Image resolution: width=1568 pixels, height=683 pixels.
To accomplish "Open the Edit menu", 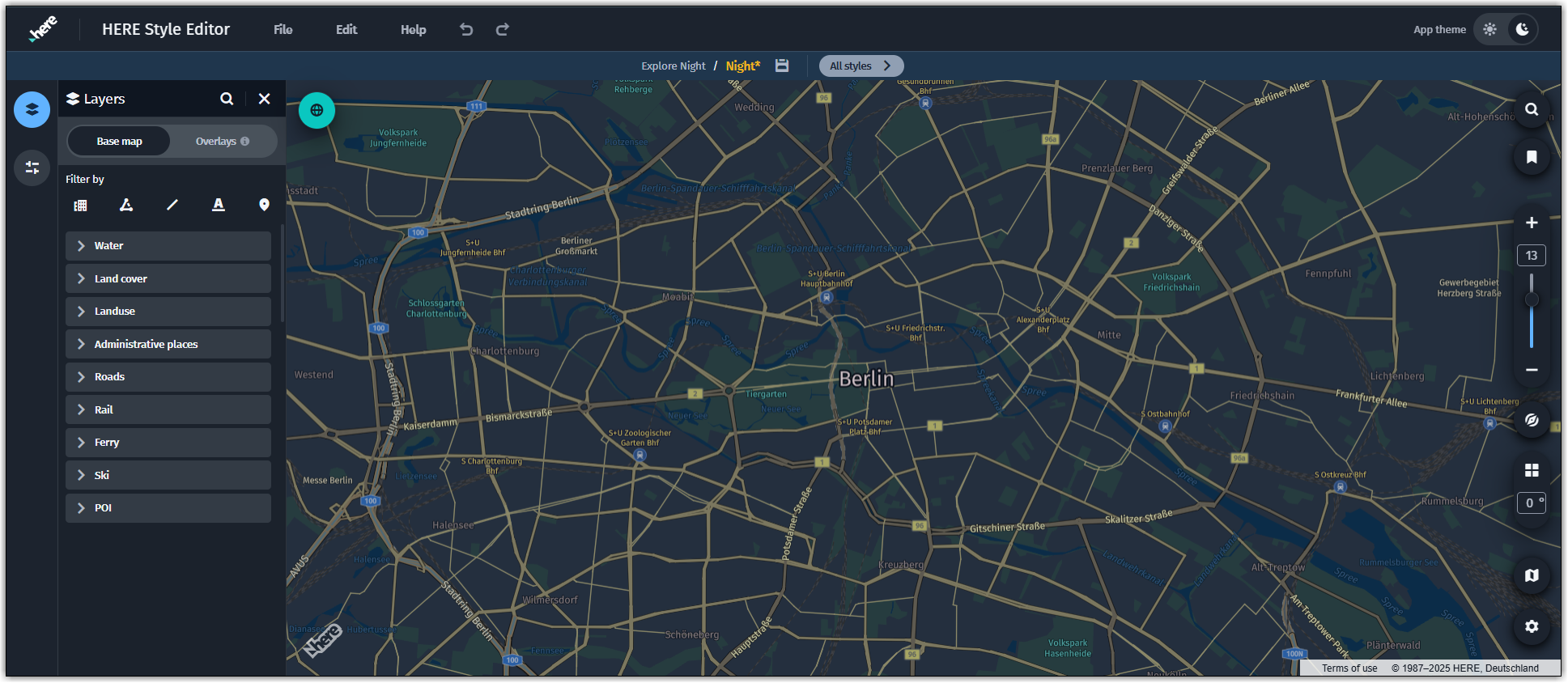I will pyautogui.click(x=346, y=29).
